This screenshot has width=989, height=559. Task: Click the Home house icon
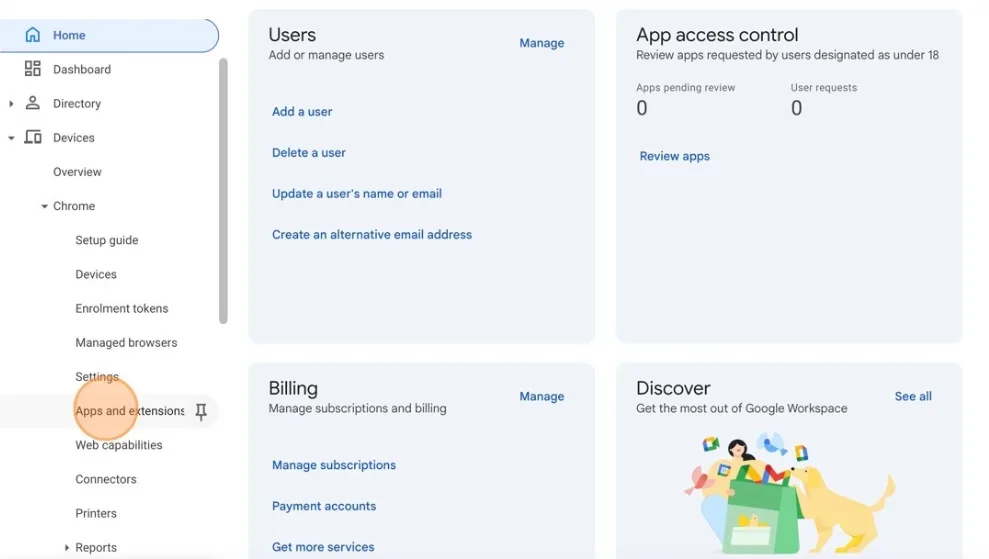pyautogui.click(x=32, y=35)
